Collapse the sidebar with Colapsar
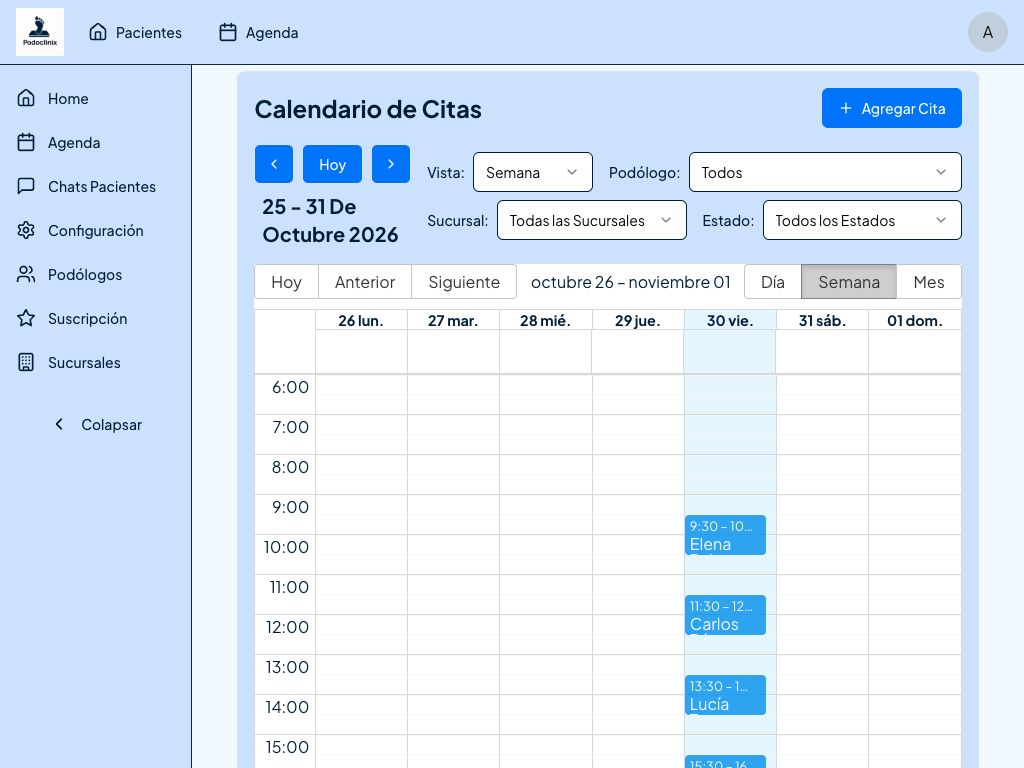Screen dimensions: 1024x768 tap(98, 424)
